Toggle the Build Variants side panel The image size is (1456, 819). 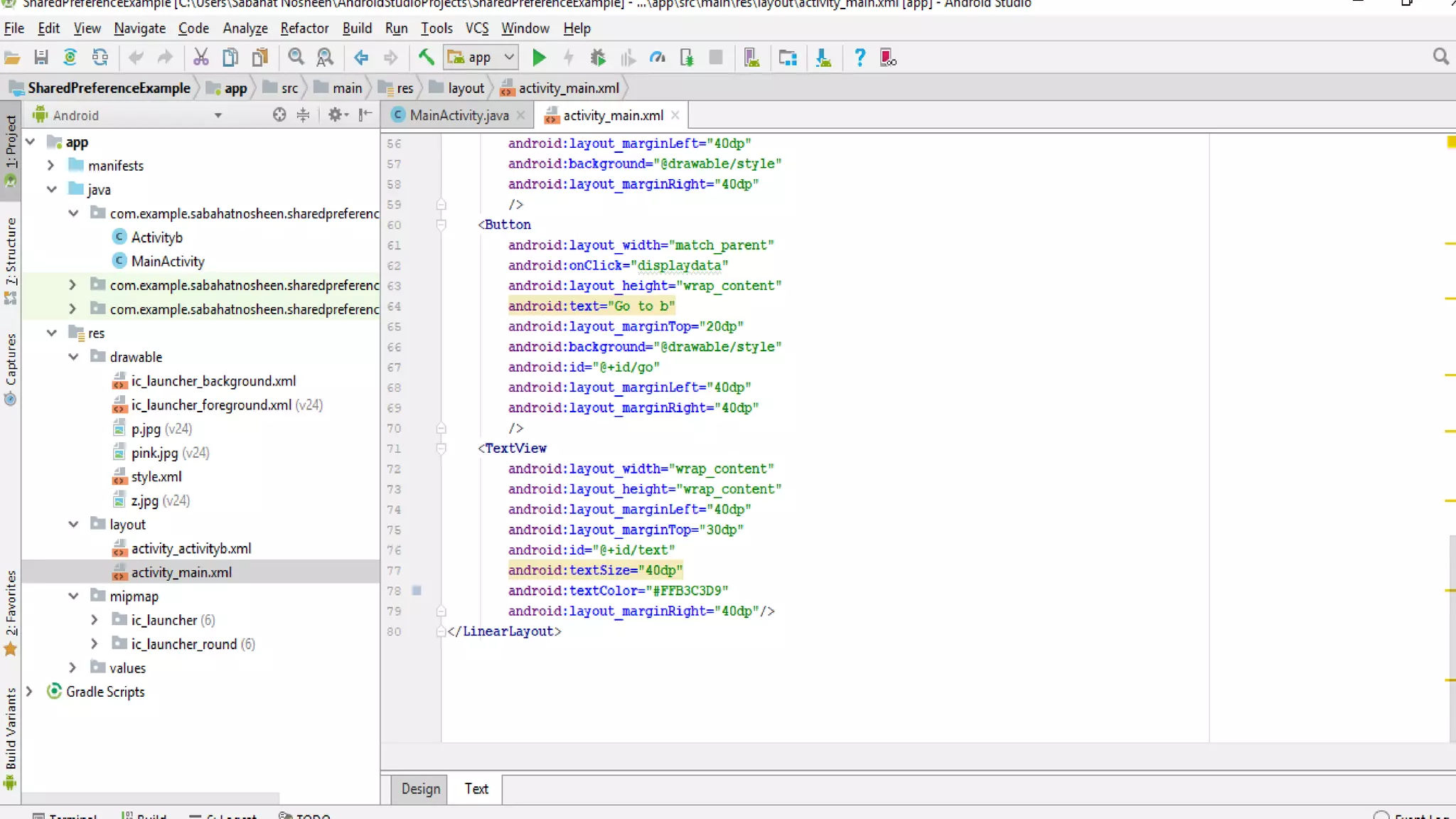[x=11, y=729]
